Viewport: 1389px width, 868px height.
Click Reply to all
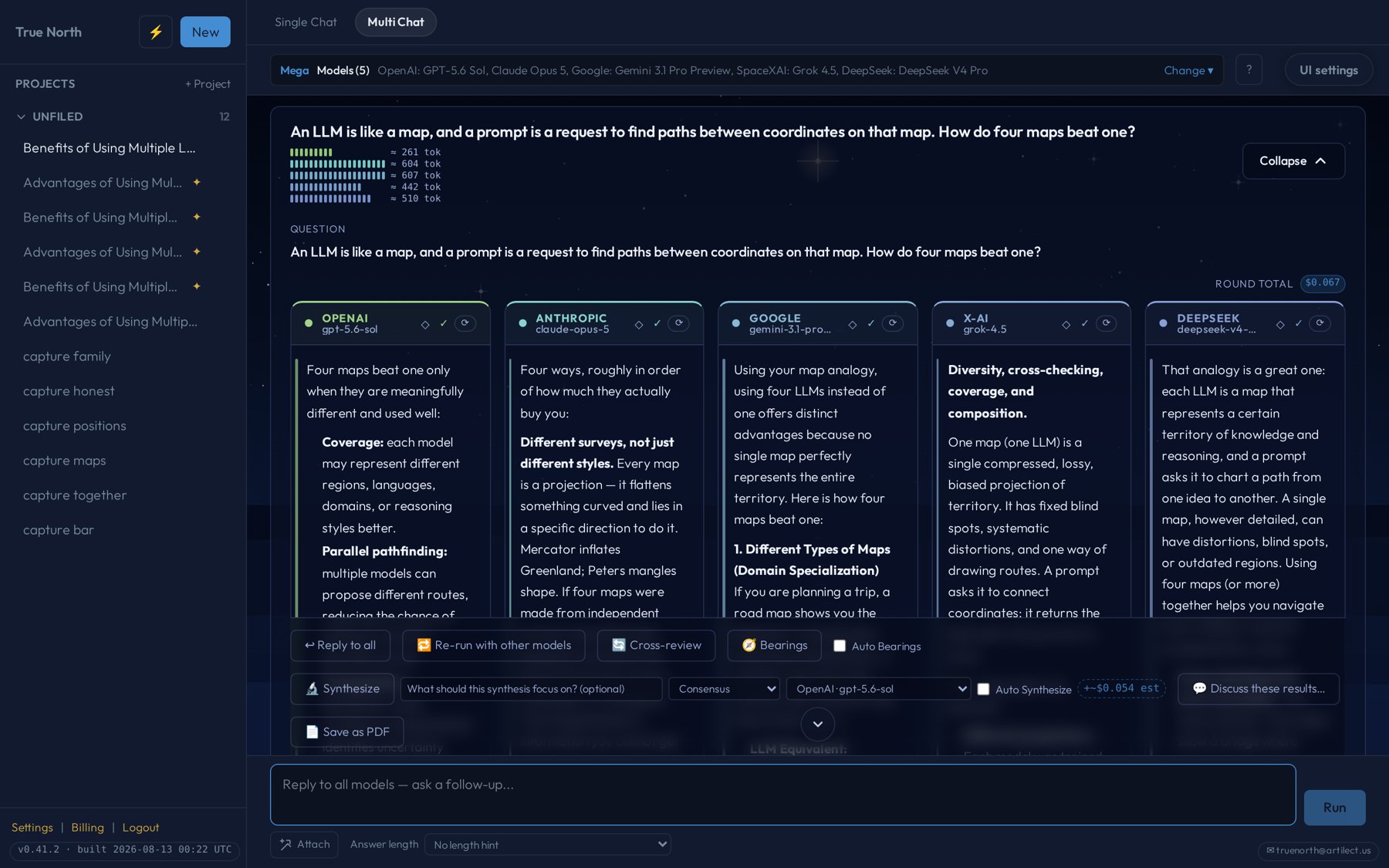point(340,646)
